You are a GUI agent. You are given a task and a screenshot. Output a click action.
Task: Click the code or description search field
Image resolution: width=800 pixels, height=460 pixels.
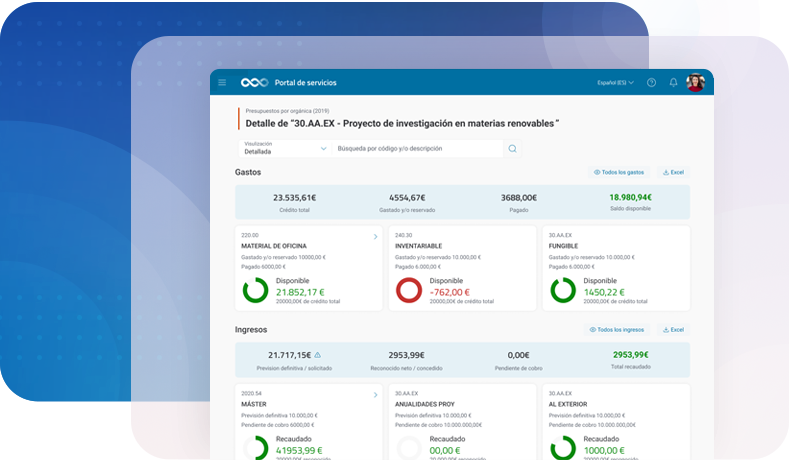point(415,149)
